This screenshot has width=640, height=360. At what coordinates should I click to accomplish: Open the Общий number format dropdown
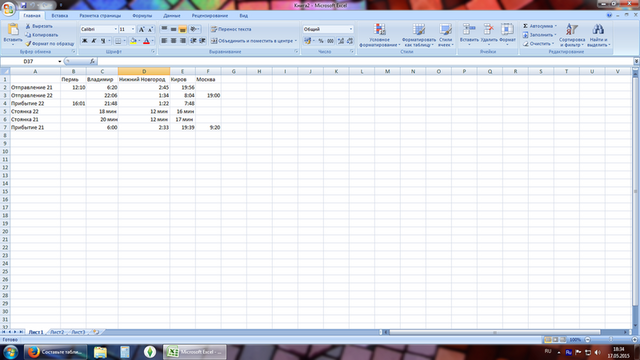[328, 29]
